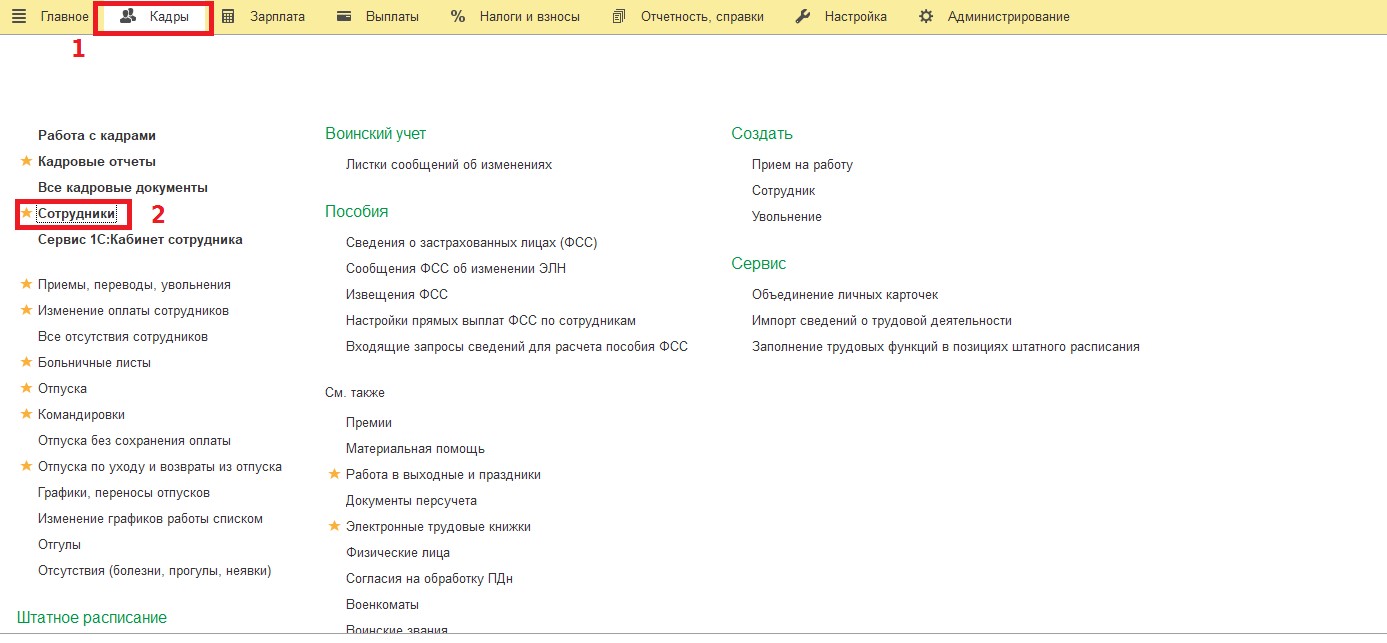Open the Кадровые отчеты link

coord(97,161)
